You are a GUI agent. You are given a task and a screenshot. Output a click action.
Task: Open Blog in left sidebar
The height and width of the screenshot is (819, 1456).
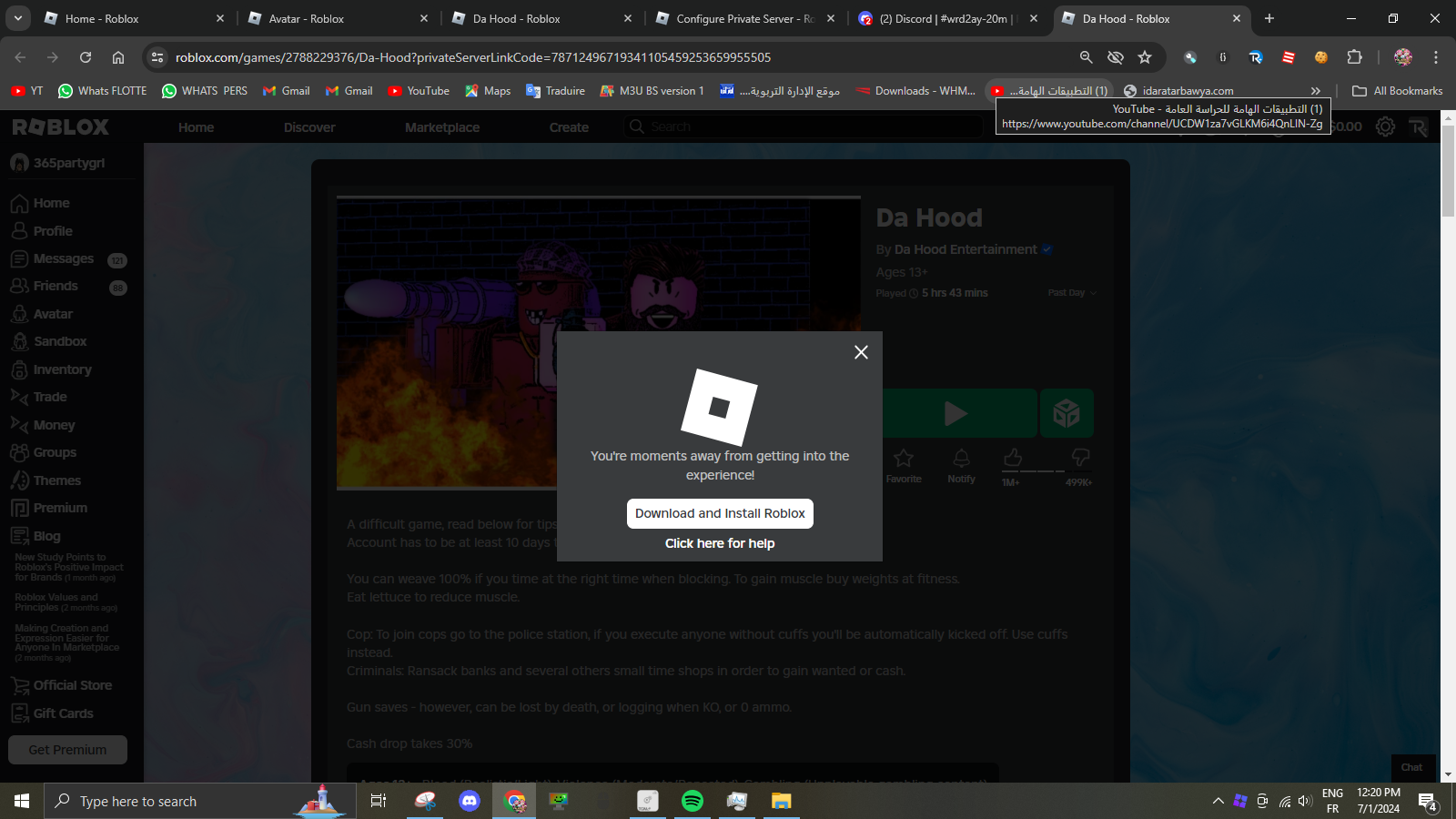point(36,536)
